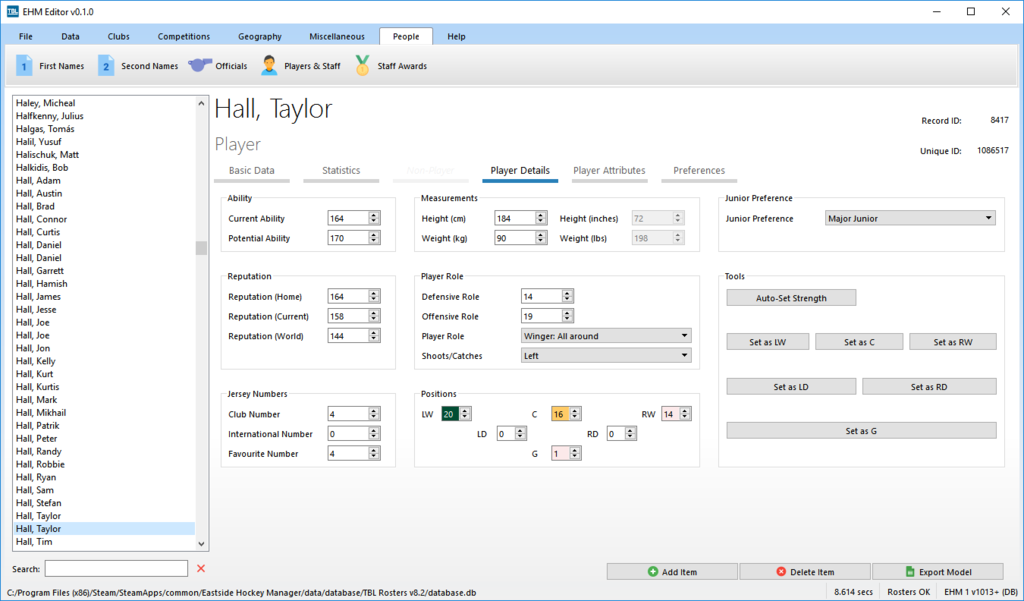Open the Help menu
This screenshot has width=1024, height=601.
[x=456, y=37]
